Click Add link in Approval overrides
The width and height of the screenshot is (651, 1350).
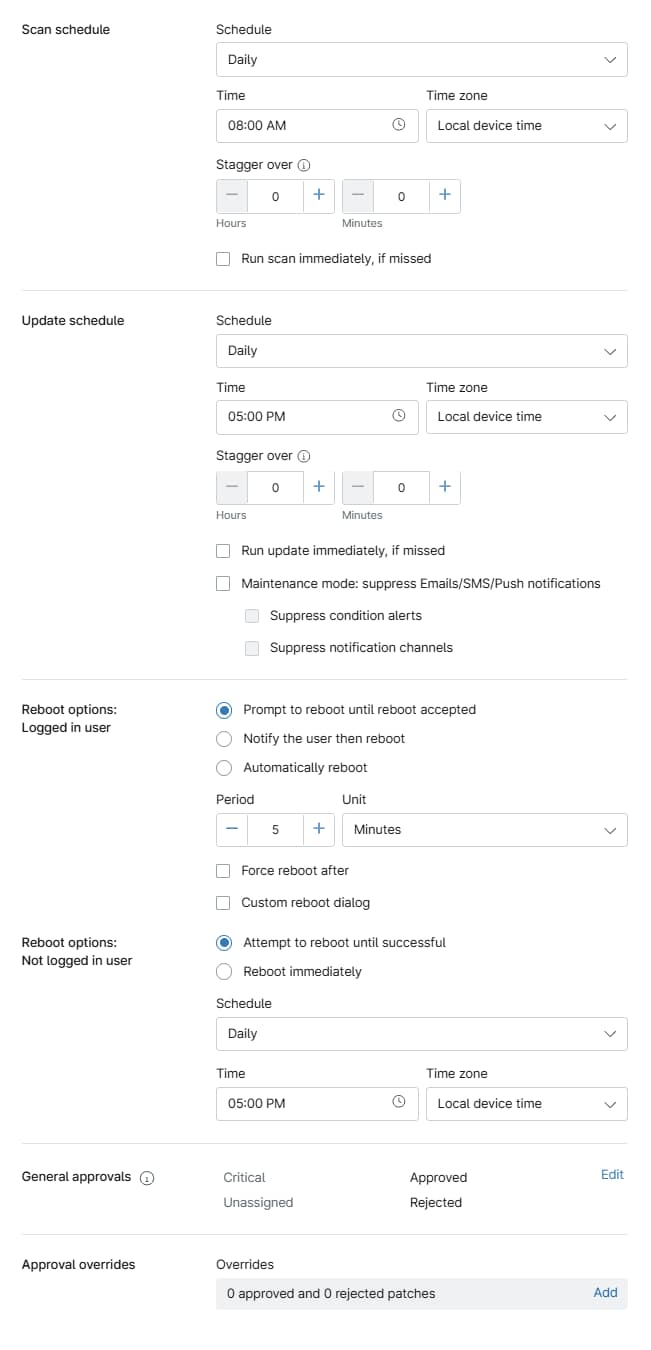605,1293
